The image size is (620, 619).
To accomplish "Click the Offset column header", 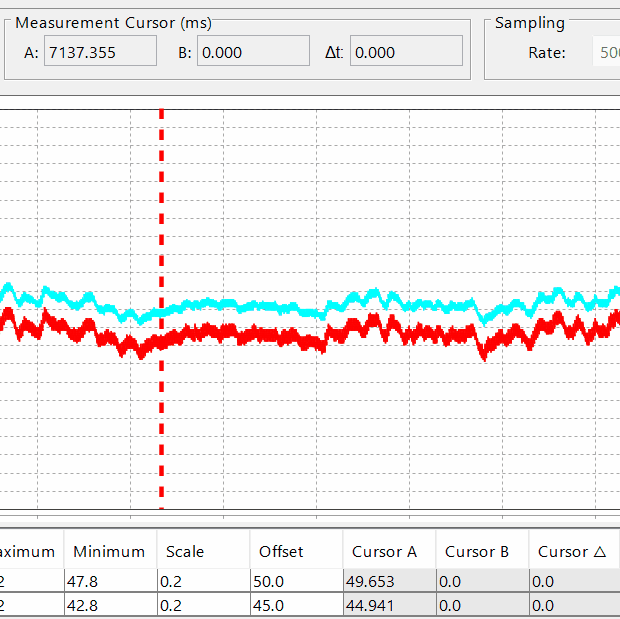I will click(x=281, y=551).
